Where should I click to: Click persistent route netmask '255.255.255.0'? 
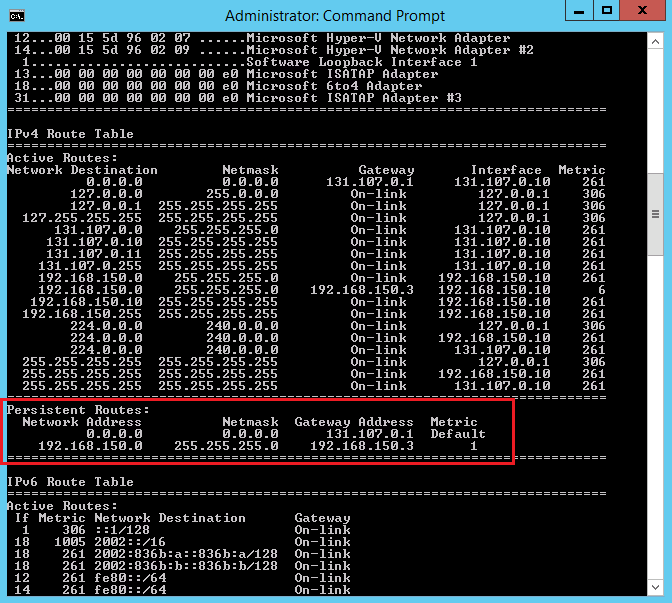(226, 446)
